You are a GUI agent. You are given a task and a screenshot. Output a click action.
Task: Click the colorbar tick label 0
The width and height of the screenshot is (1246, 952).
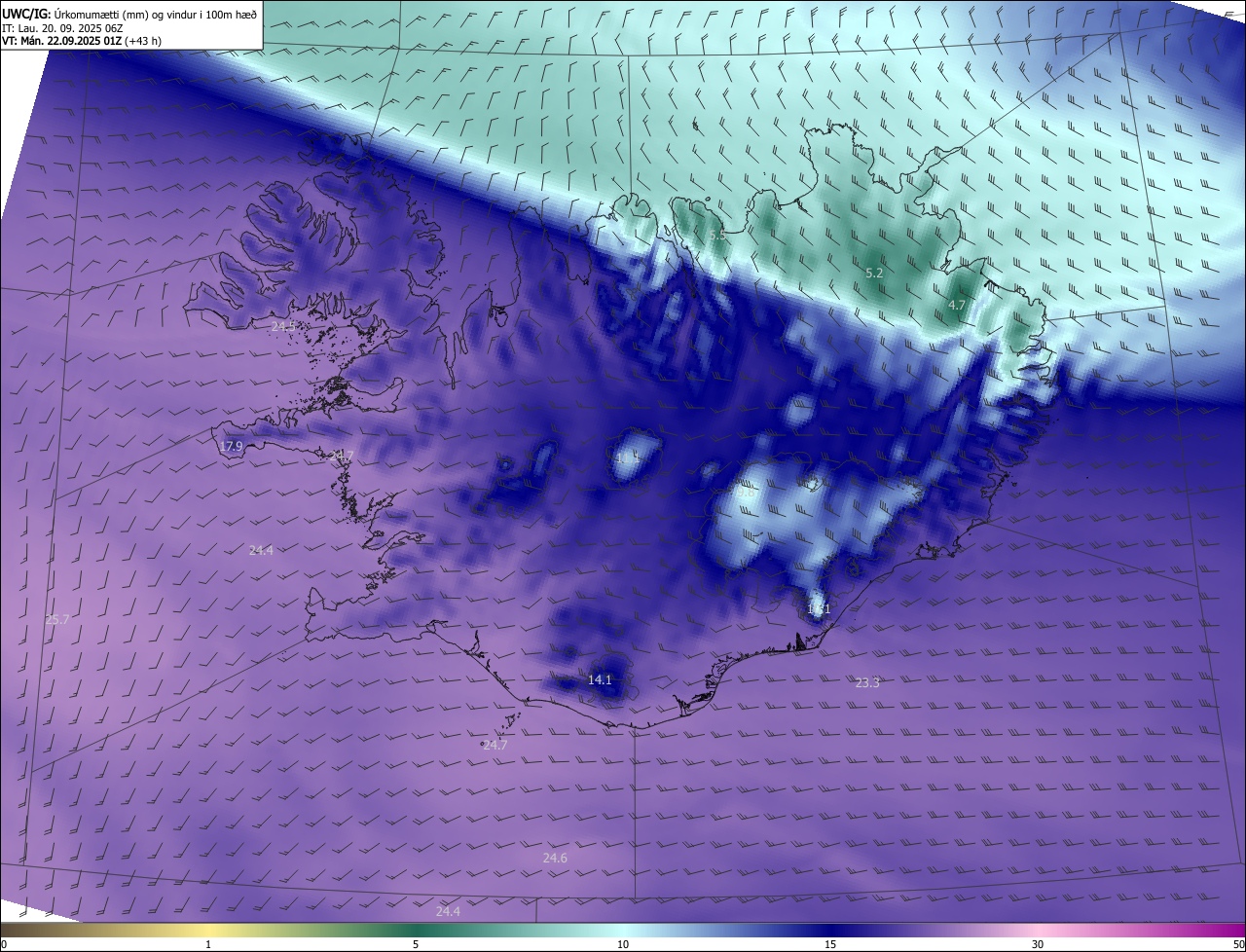[4, 944]
